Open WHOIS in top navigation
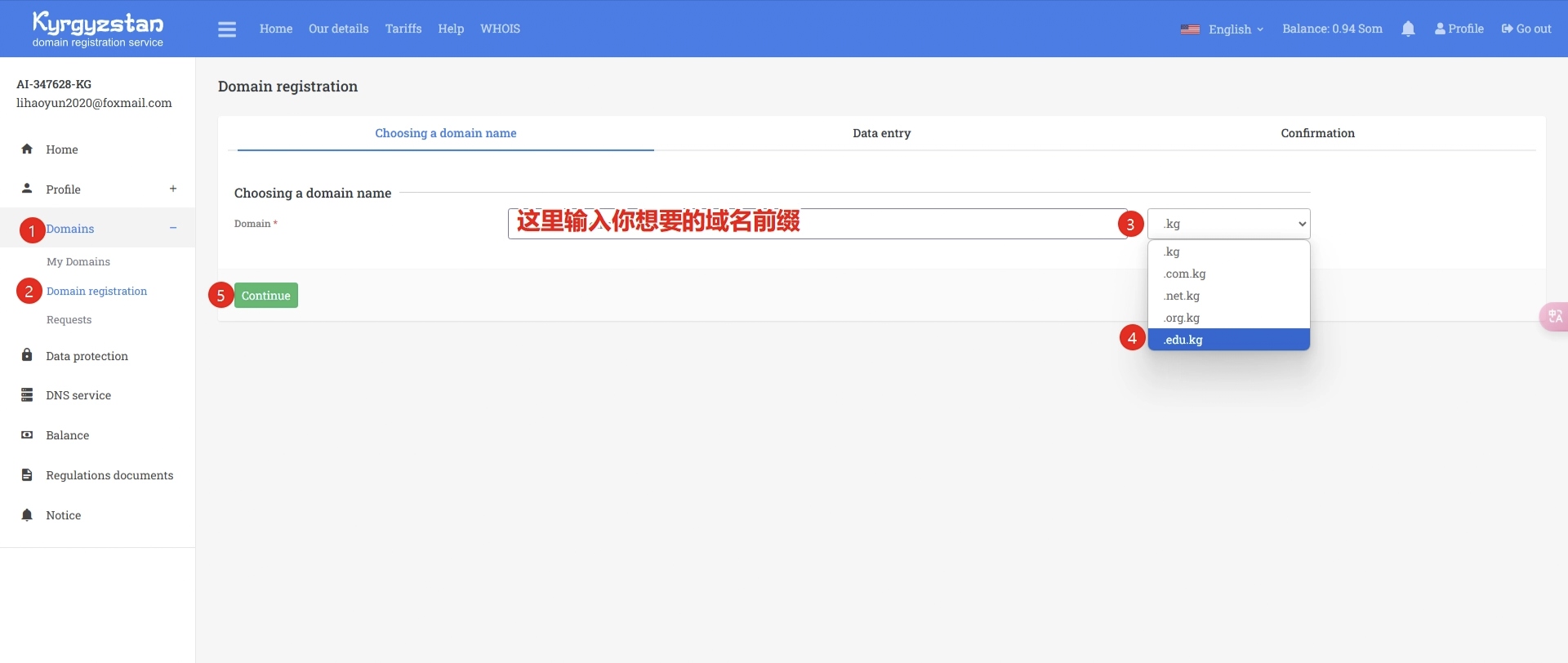 (x=501, y=29)
